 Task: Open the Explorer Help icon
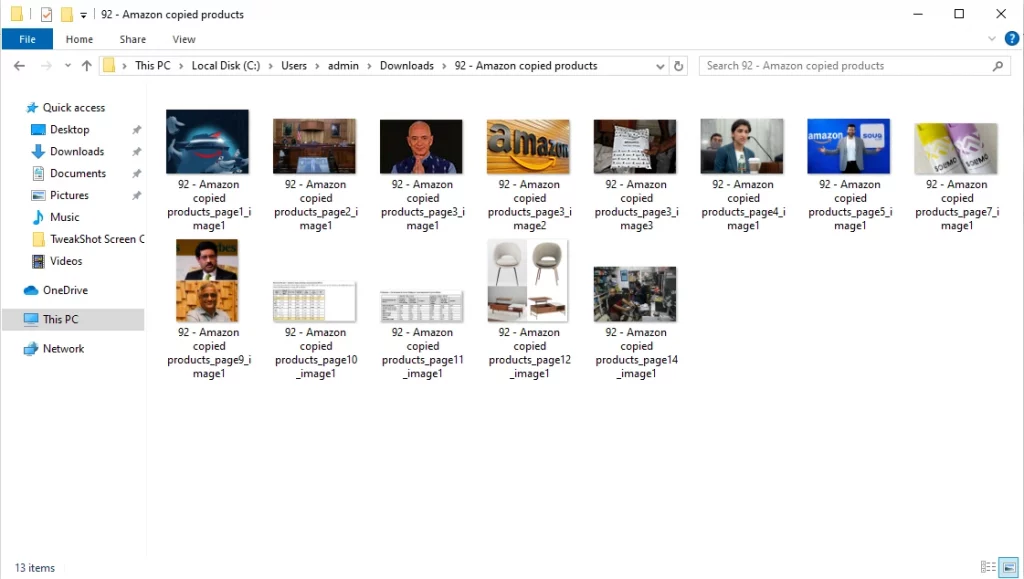click(1012, 39)
